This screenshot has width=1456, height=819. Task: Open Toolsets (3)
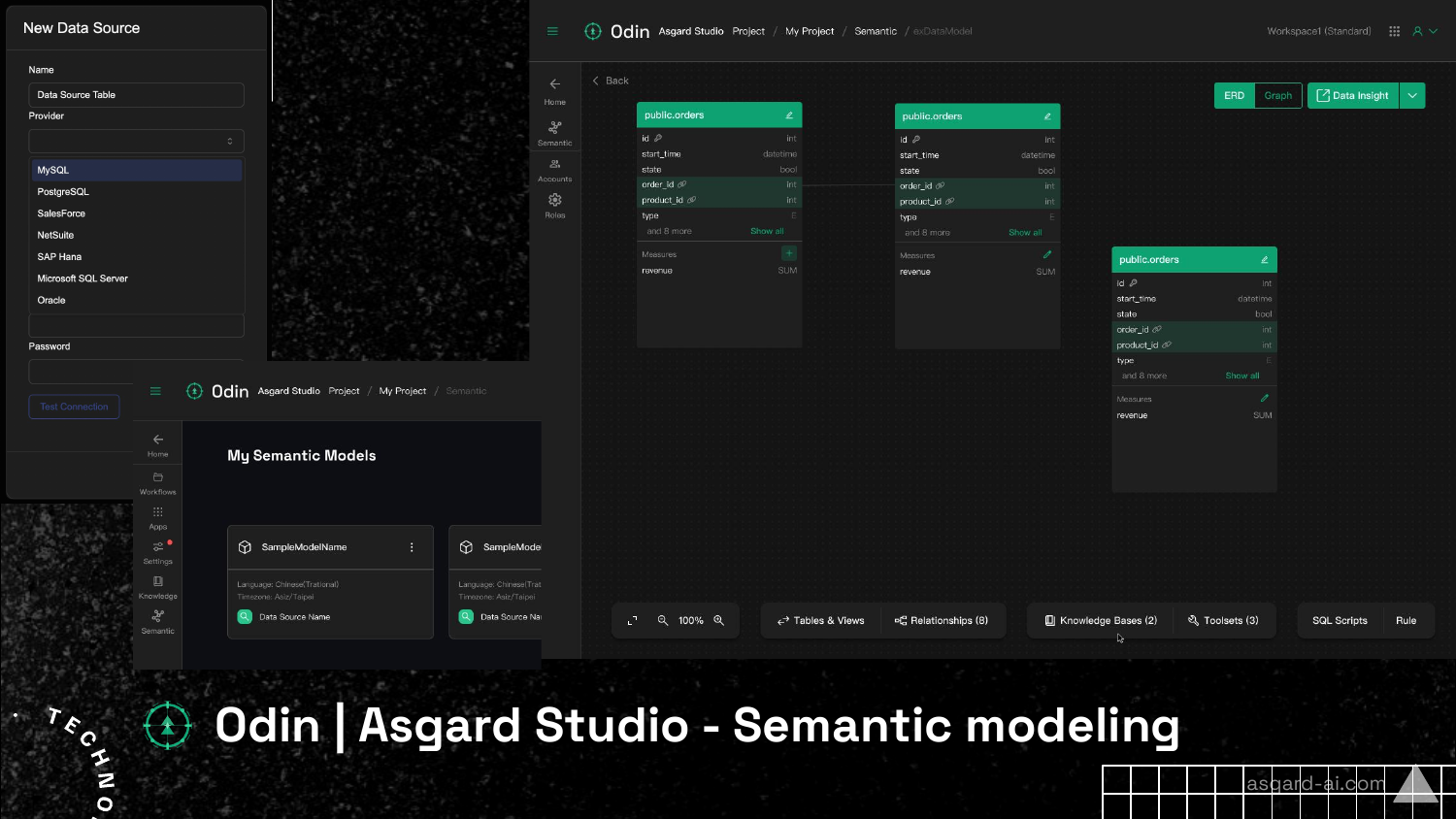click(1223, 621)
